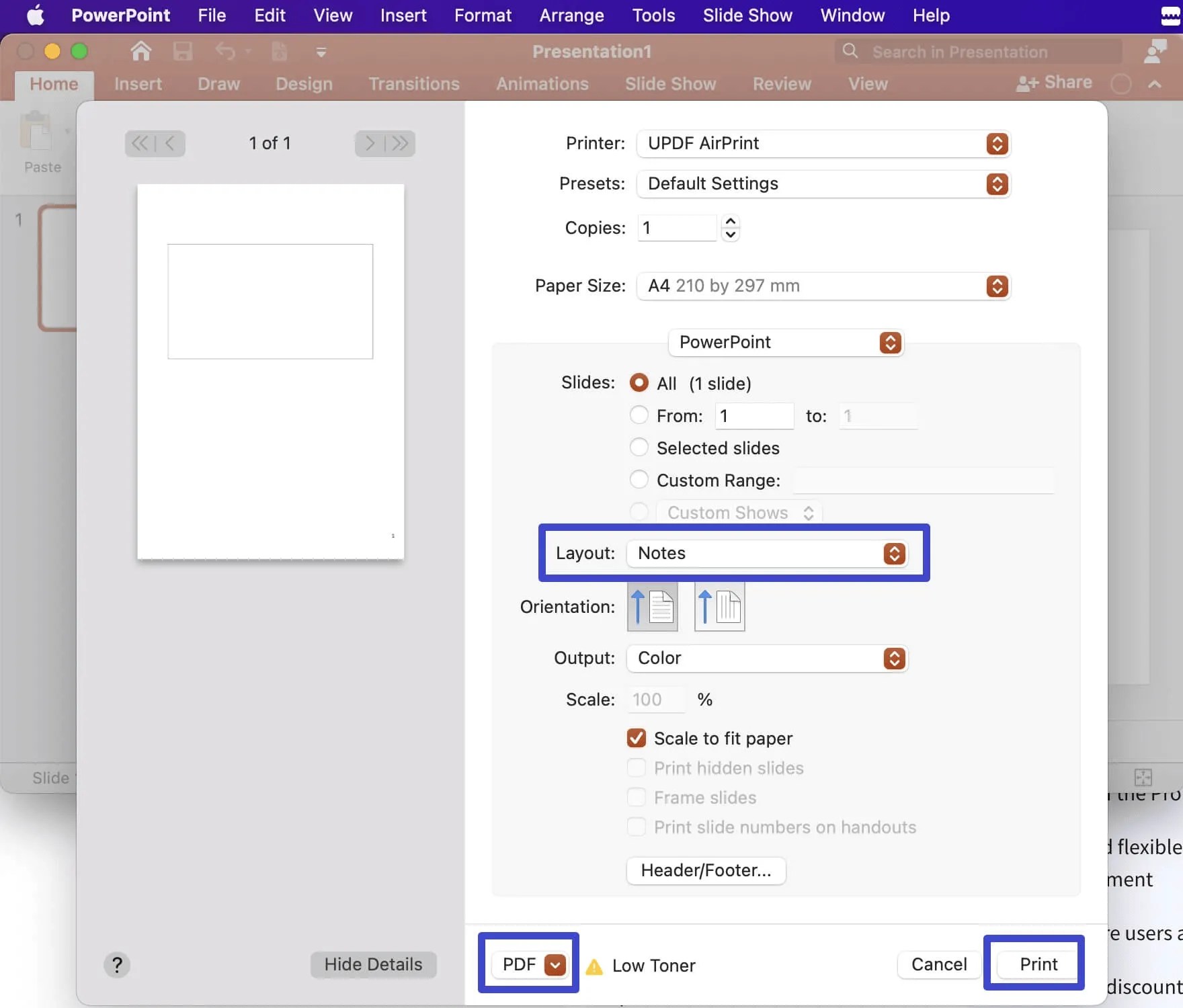1183x1008 pixels.
Task: Open Header/Footer settings
Action: 705,870
